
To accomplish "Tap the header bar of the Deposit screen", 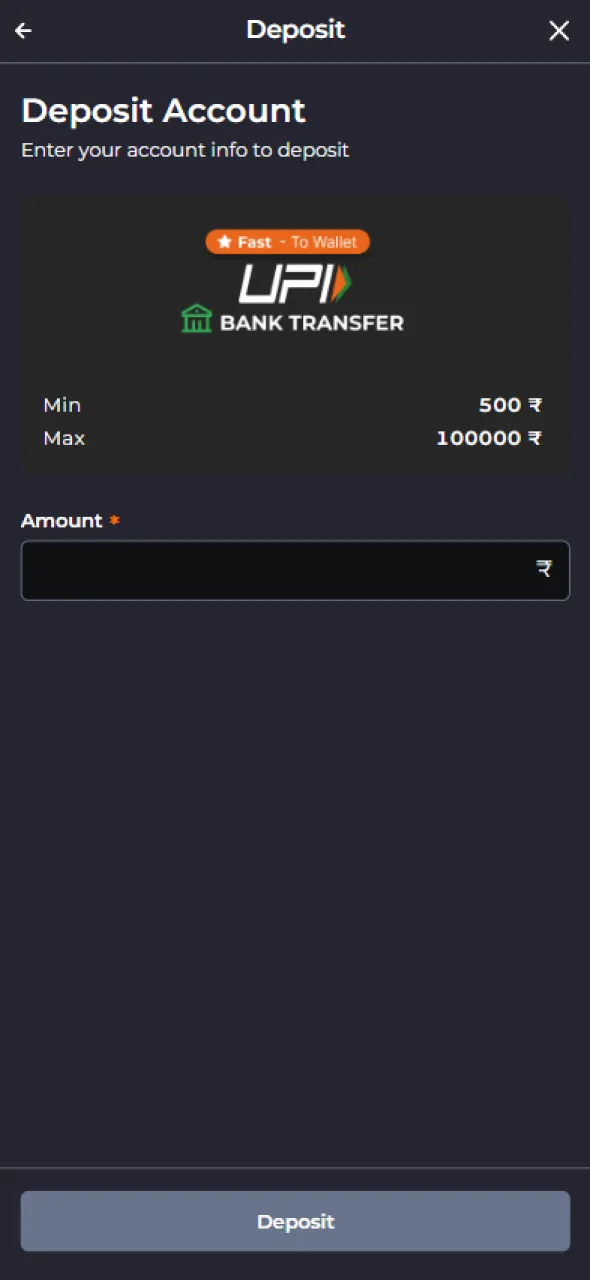I will (x=295, y=30).
